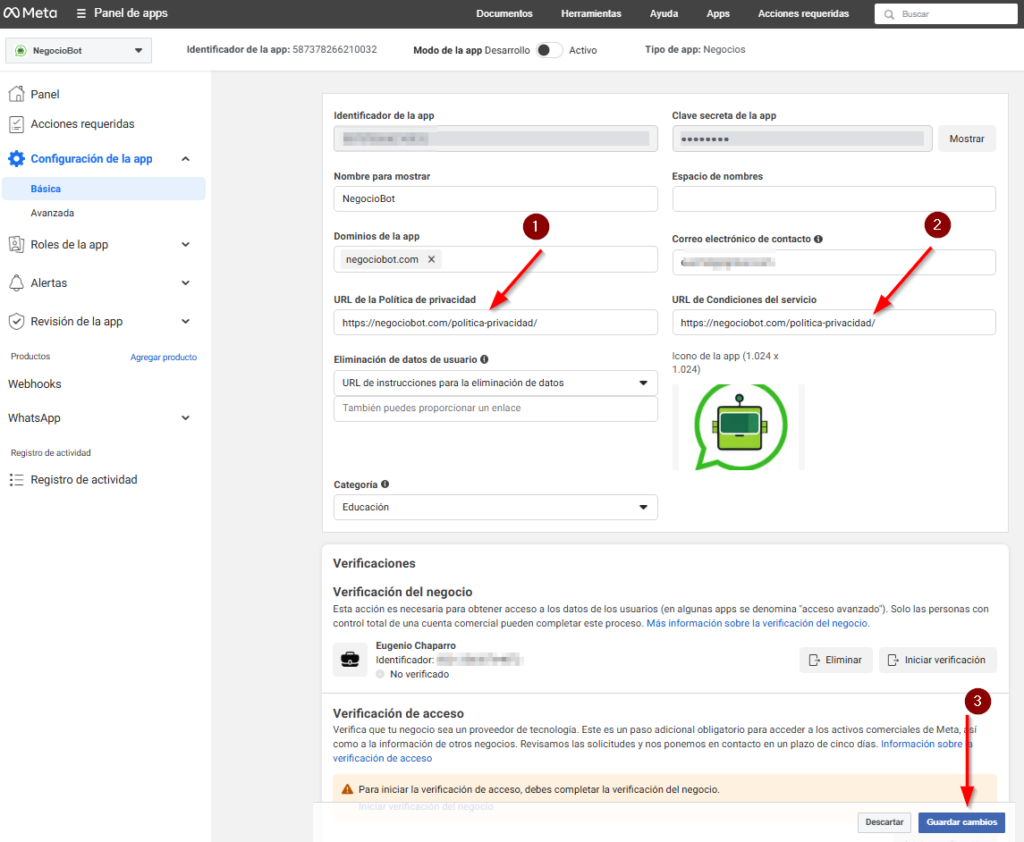Screen dimensions: 1024x842
Task: Click the Agregar producto link
Action: [163, 357]
